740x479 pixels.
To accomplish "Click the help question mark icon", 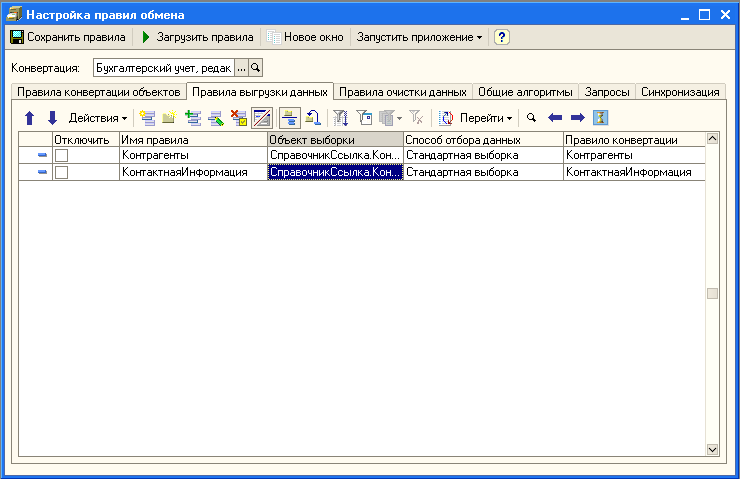I will (x=502, y=37).
